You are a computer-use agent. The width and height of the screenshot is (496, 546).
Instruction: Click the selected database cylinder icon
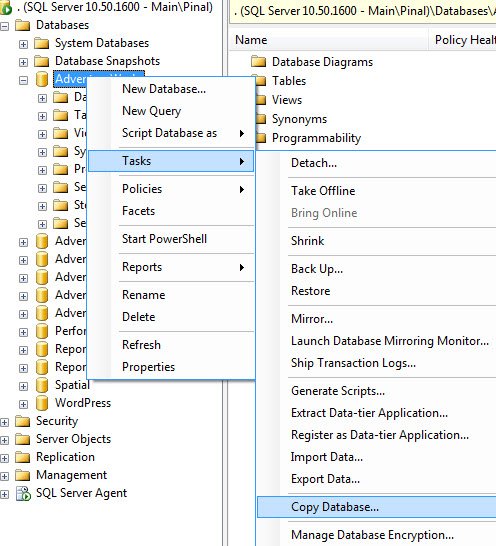pyautogui.click(x=42, y=79)
